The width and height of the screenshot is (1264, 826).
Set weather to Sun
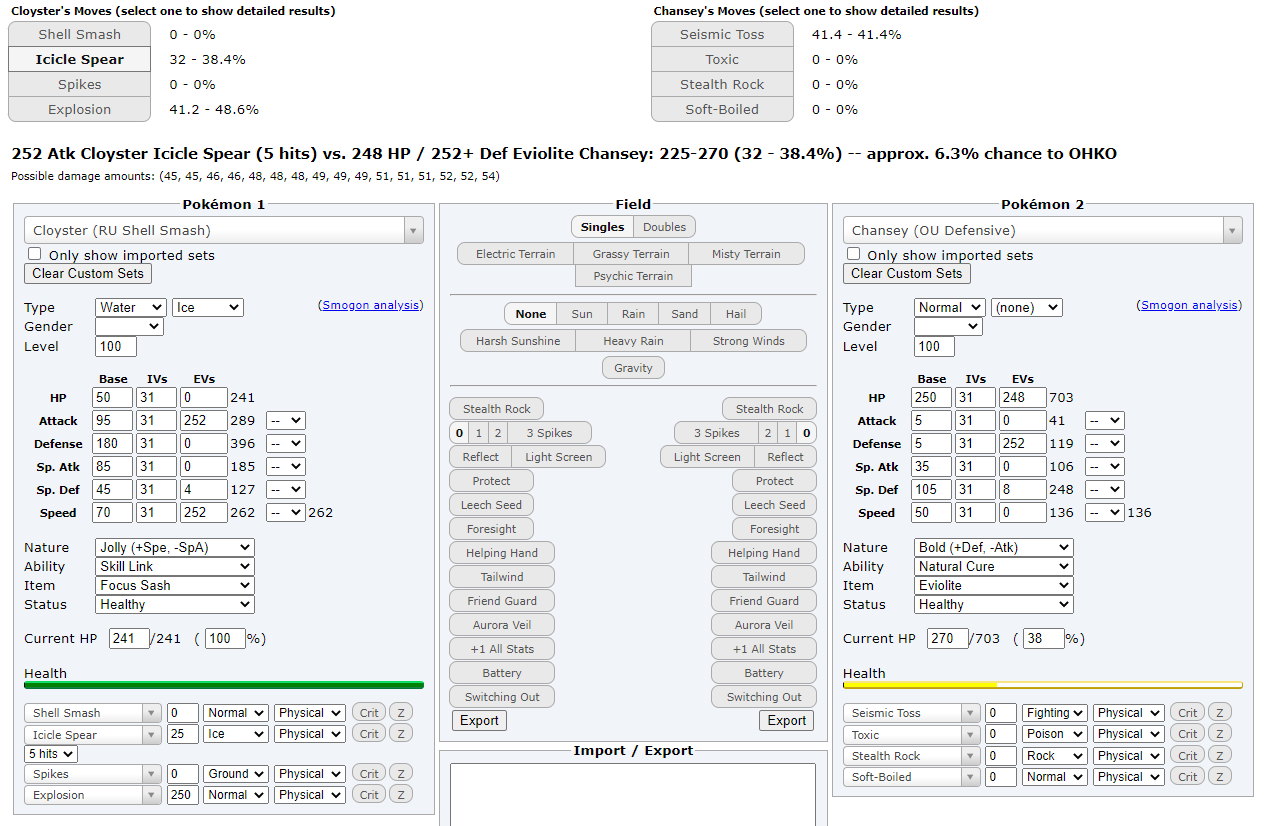tap(582, 314)
